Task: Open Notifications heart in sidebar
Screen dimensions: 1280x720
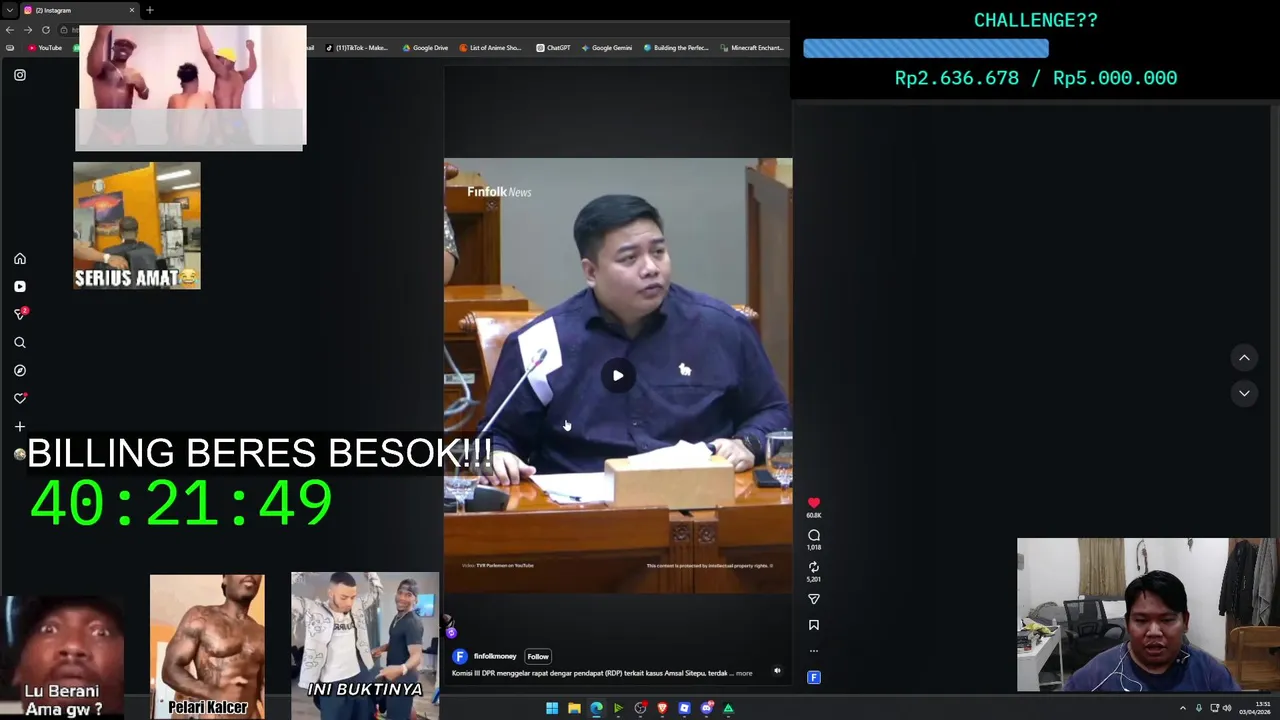Action: (x=20, y=399)
